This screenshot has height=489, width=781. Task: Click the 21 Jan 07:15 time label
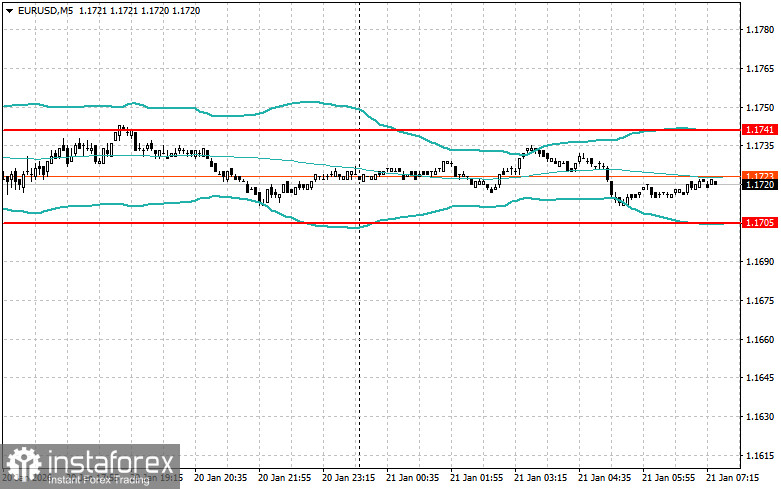(x=733, y=478)
